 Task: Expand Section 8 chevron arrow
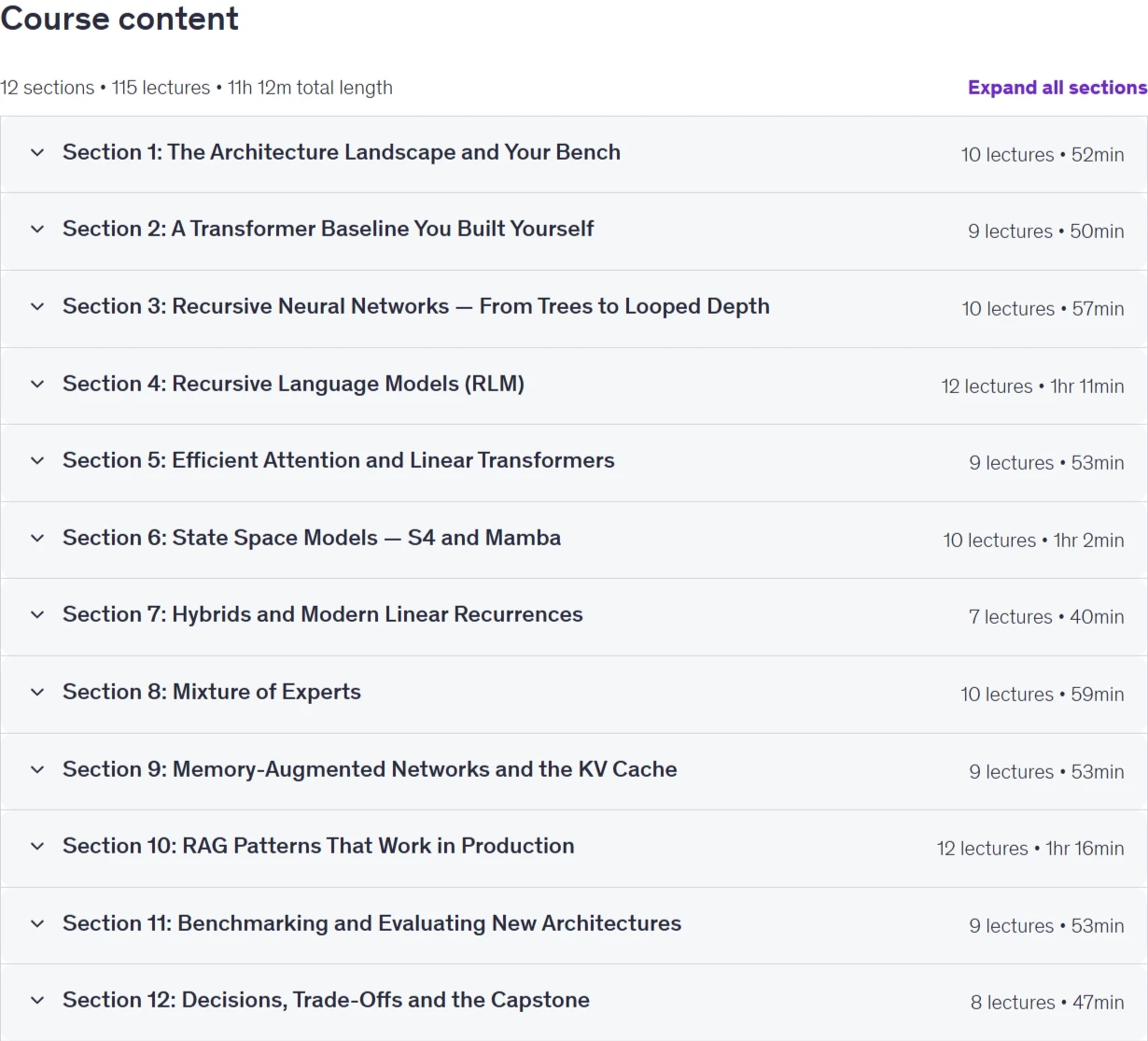[x=37, y=692]
